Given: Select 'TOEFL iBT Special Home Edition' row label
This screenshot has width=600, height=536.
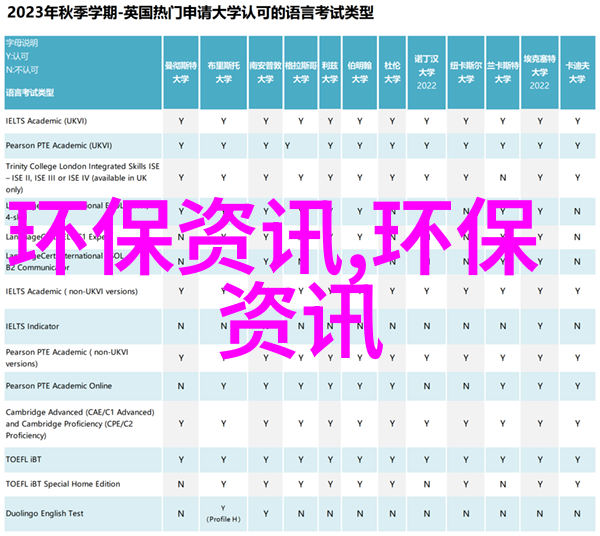Looking at the screenshot, I should (63, 484).
